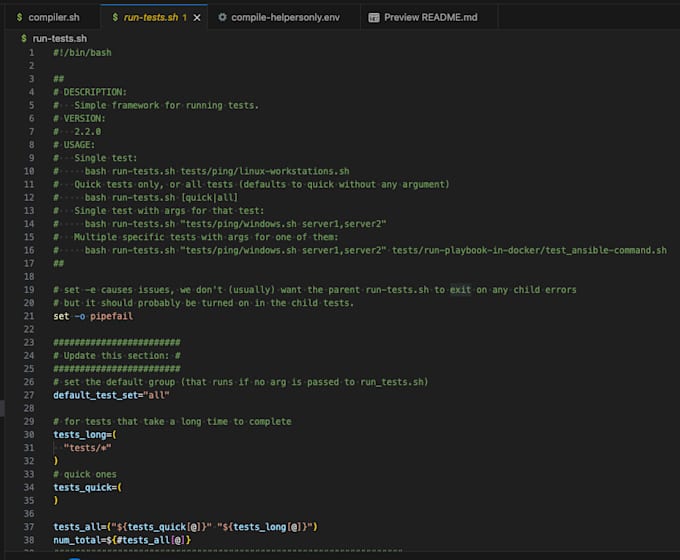Close the run-tests.sh tab

pyautogui.click(x=197, y=17)
